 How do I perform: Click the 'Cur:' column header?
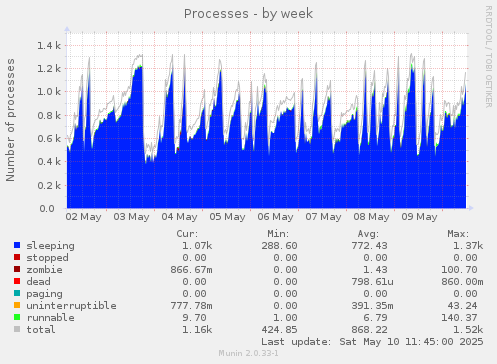point(187,234)
